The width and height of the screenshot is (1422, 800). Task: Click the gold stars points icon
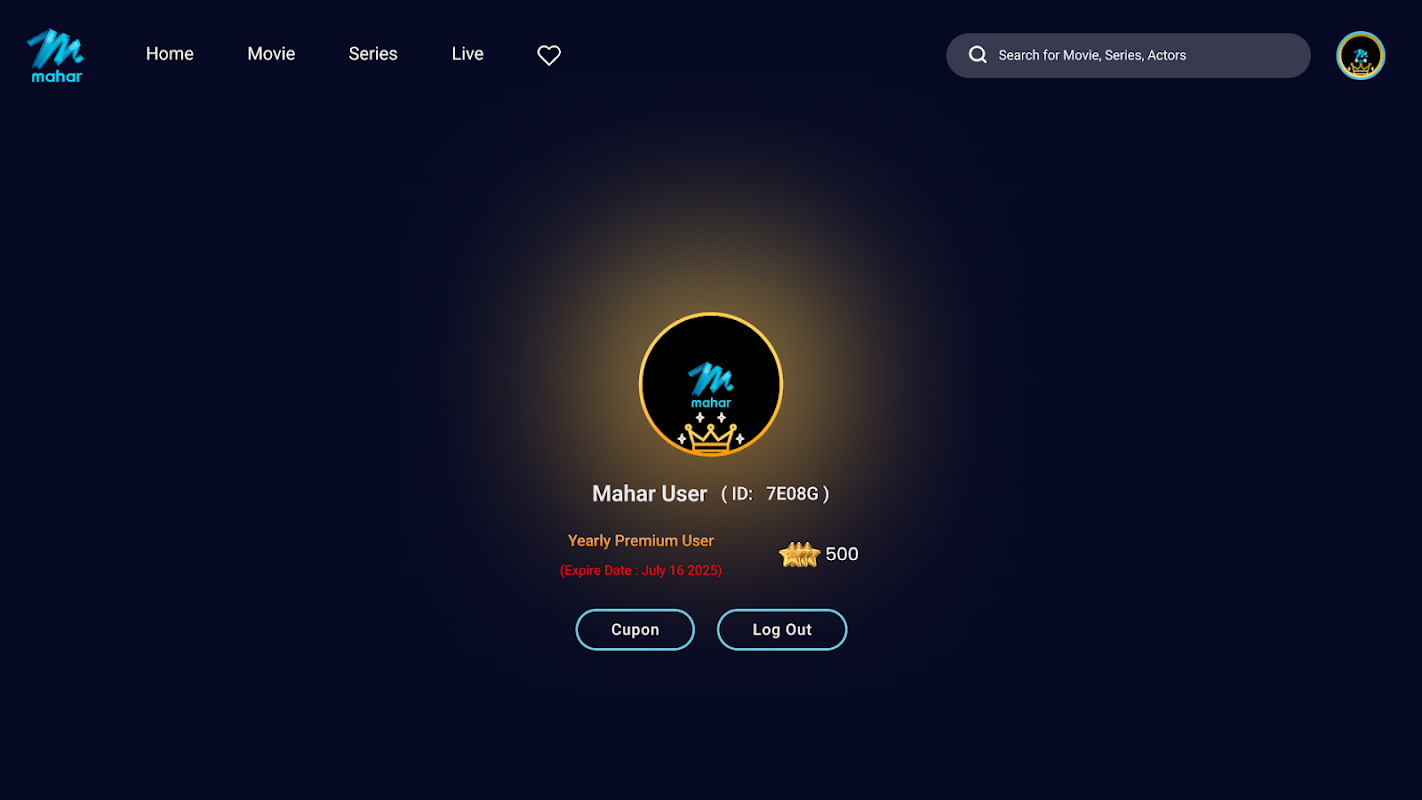click(x=799, y=555)
